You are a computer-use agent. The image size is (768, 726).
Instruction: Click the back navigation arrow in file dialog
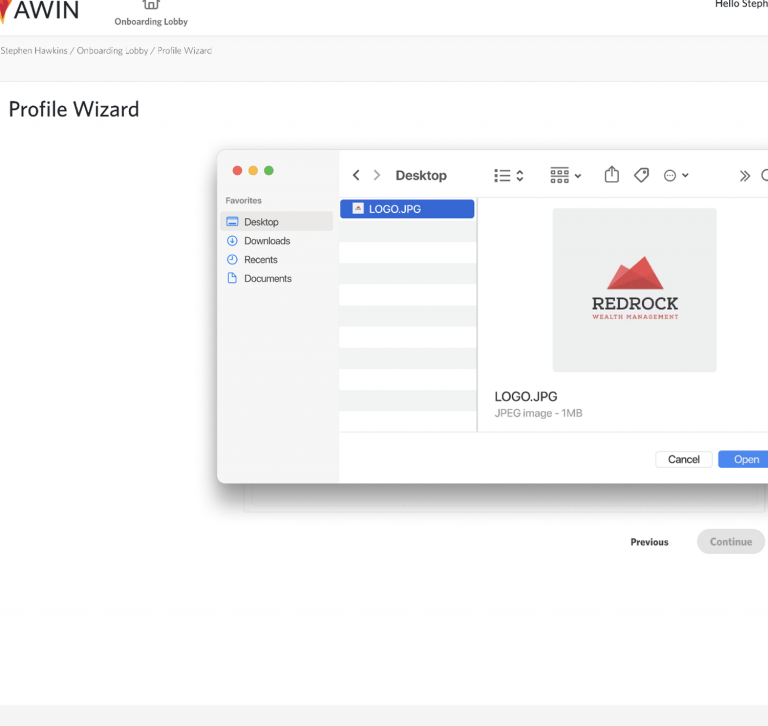356,176
